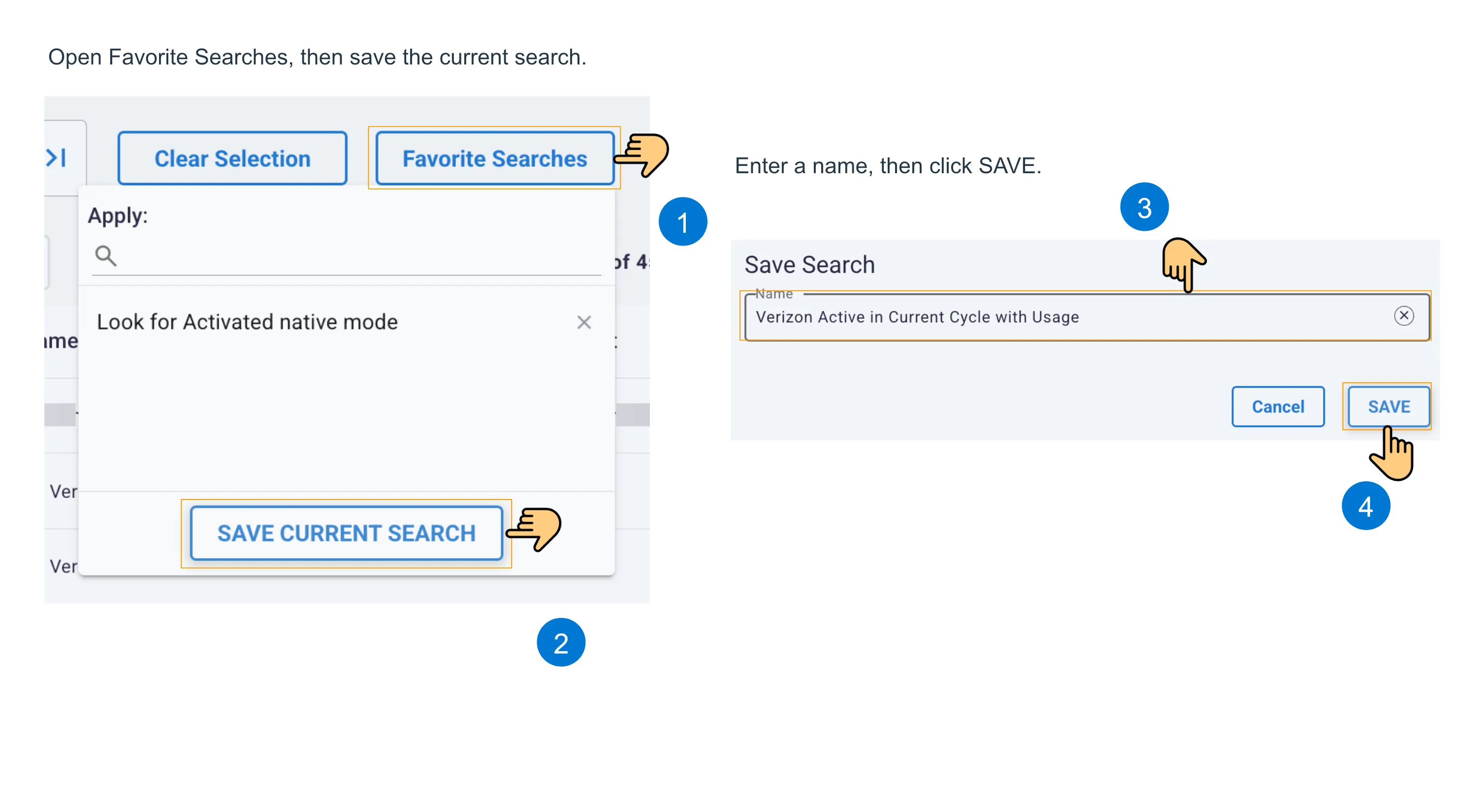Click SAVE in the Save Search dialog
This screenshot has width=1477, height=812.
pyautogui.click(x=1389, y=406)
